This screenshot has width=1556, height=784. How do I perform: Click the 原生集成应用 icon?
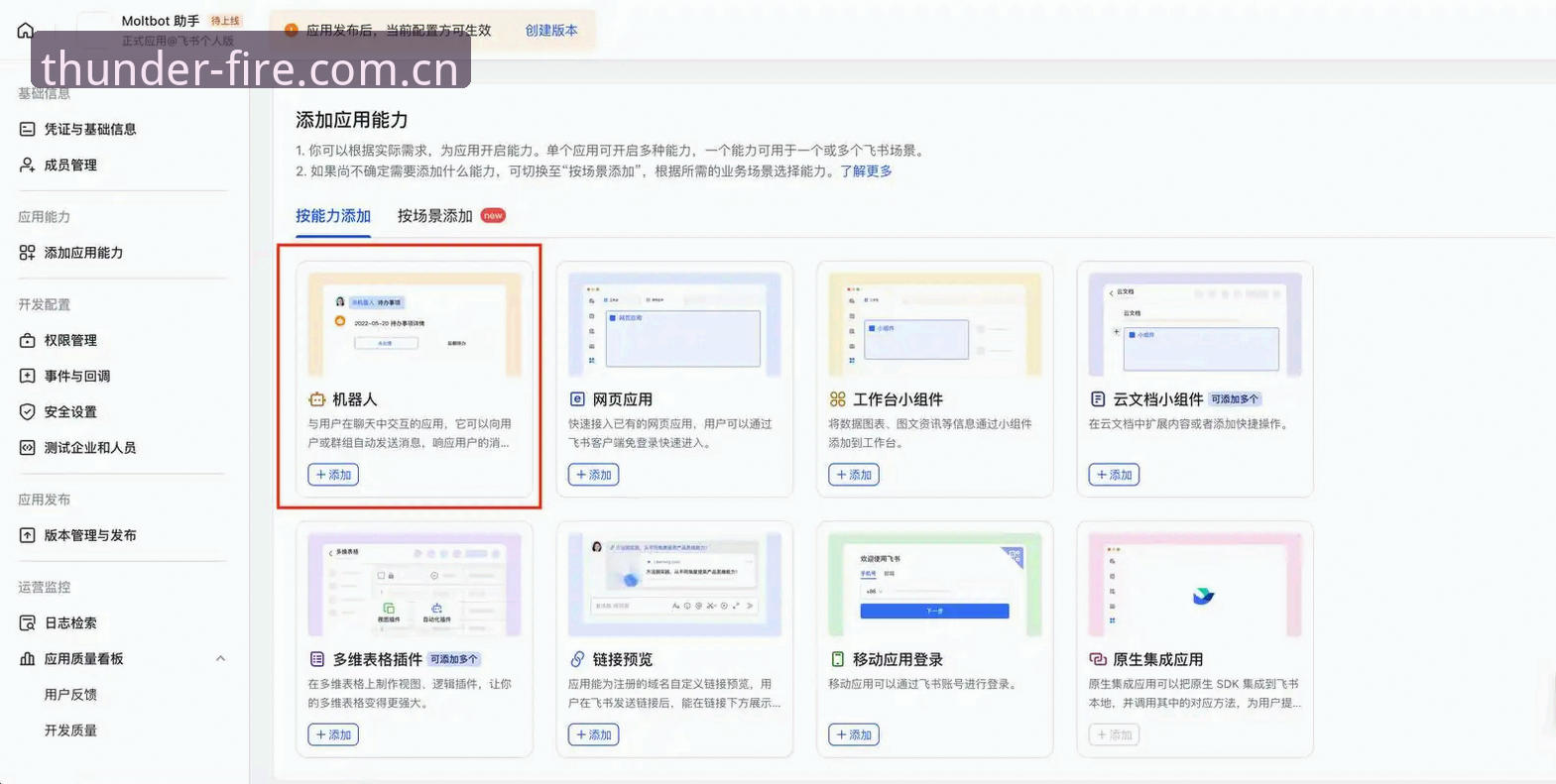[x=1097, y=659]
